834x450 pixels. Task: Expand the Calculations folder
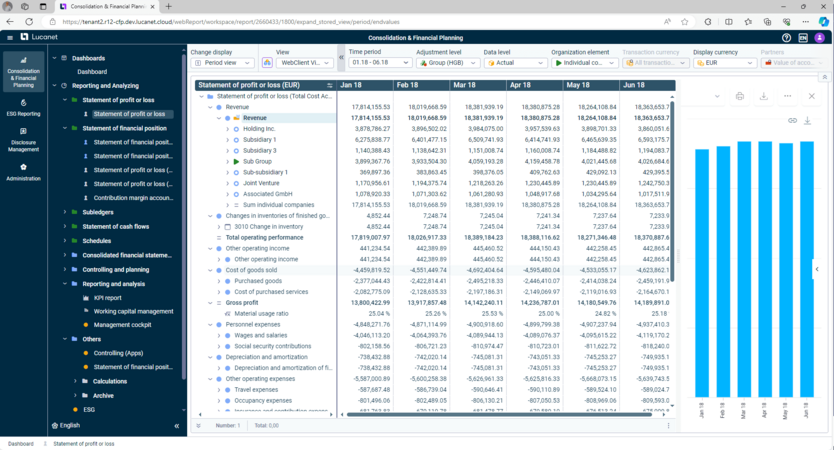tap(75, 381)
